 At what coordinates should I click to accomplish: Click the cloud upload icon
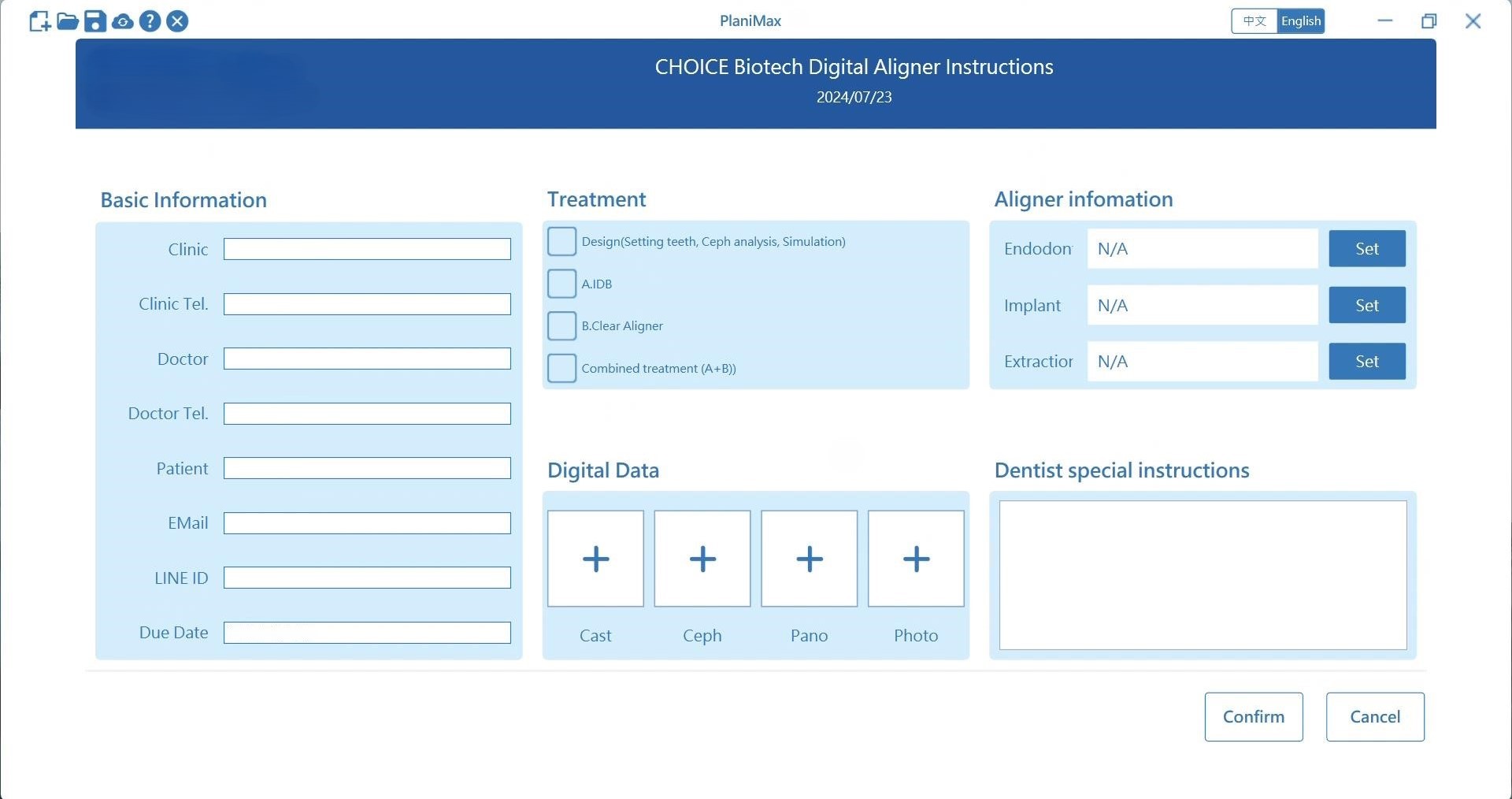123,21
